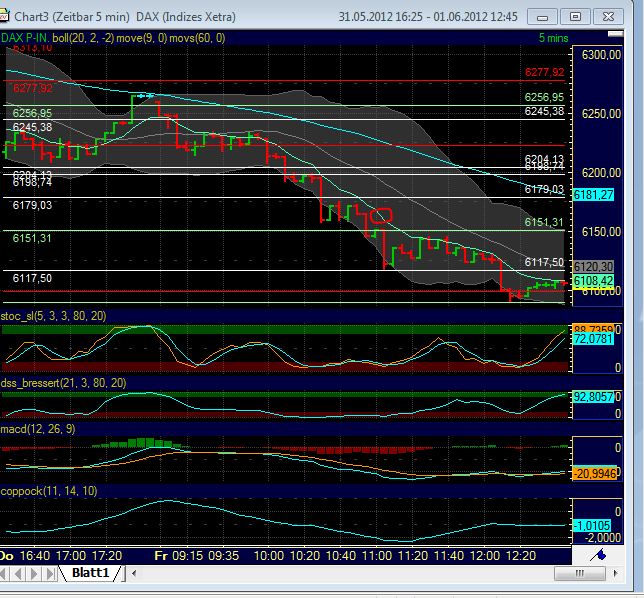Click the orange 88,7359 stochastic value

tap(593, 329)
